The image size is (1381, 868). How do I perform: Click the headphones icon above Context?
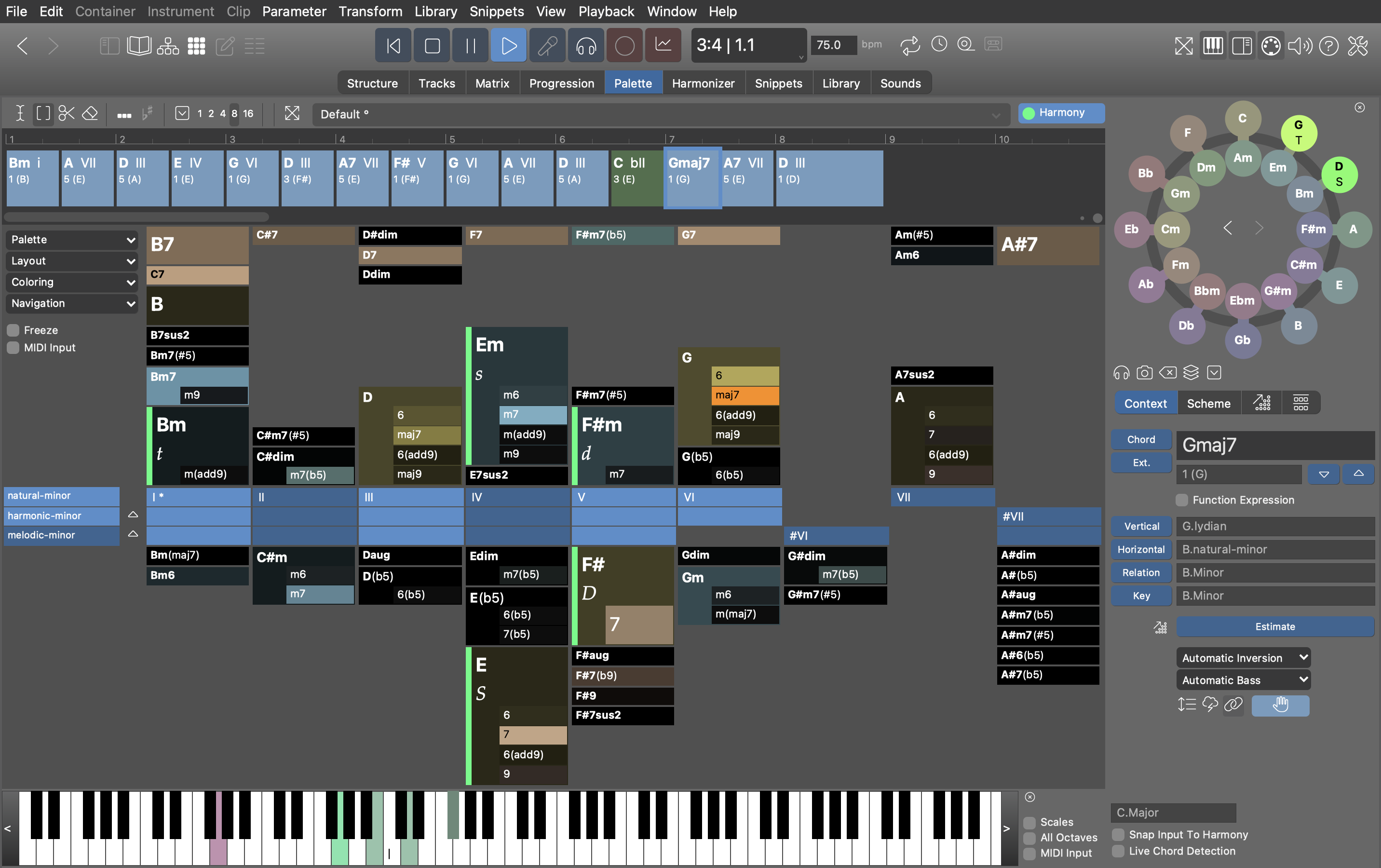tap(1121, 373)
